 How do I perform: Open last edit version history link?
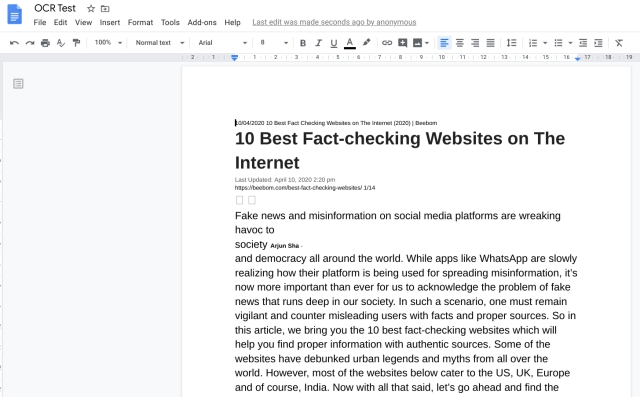(334, 22)
